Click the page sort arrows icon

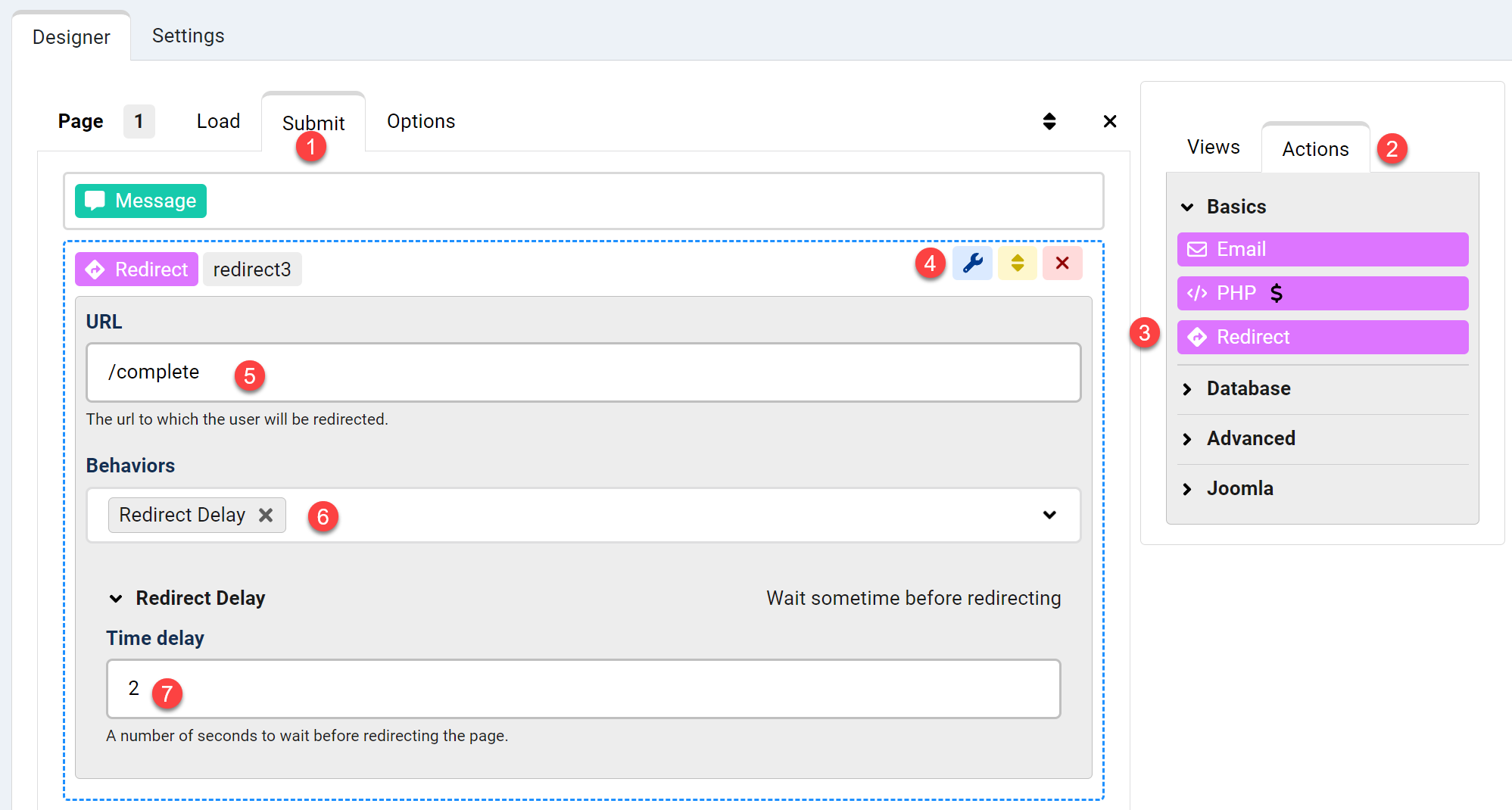pyautogui.click(x=1049, y=121)
